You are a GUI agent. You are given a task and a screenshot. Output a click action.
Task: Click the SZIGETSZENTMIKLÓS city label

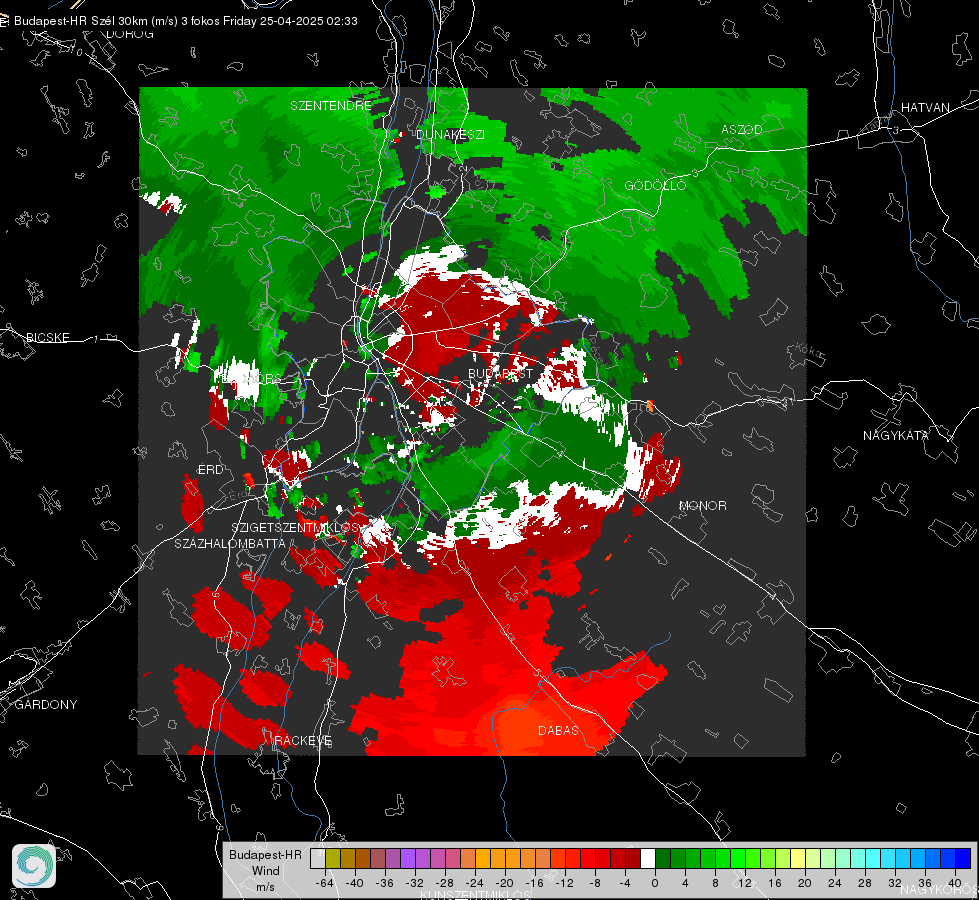[x=295, y=528]
